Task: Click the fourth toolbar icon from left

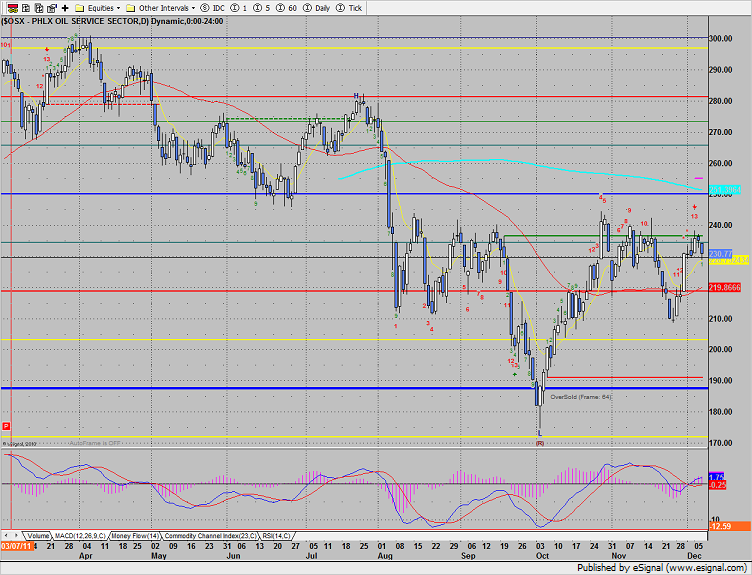Action: pyautogui.click(x=52, y=7)
